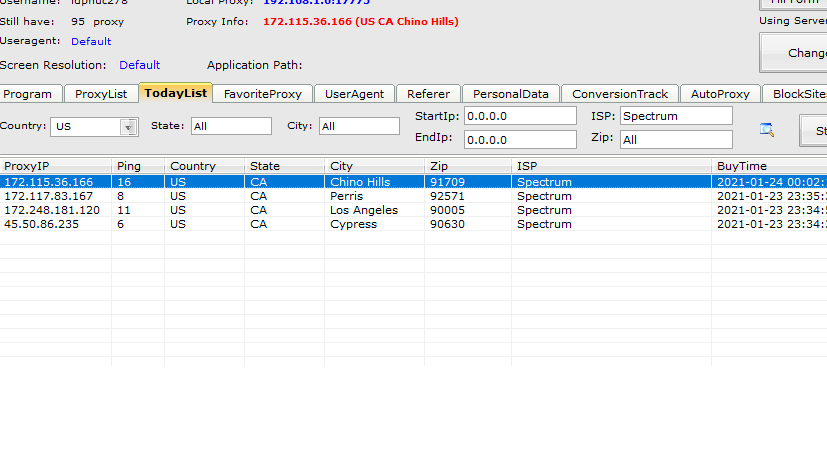The image size is (827, 460).
Task: Select proxy row 172.115.36.166
Action: tap(414, 182)
